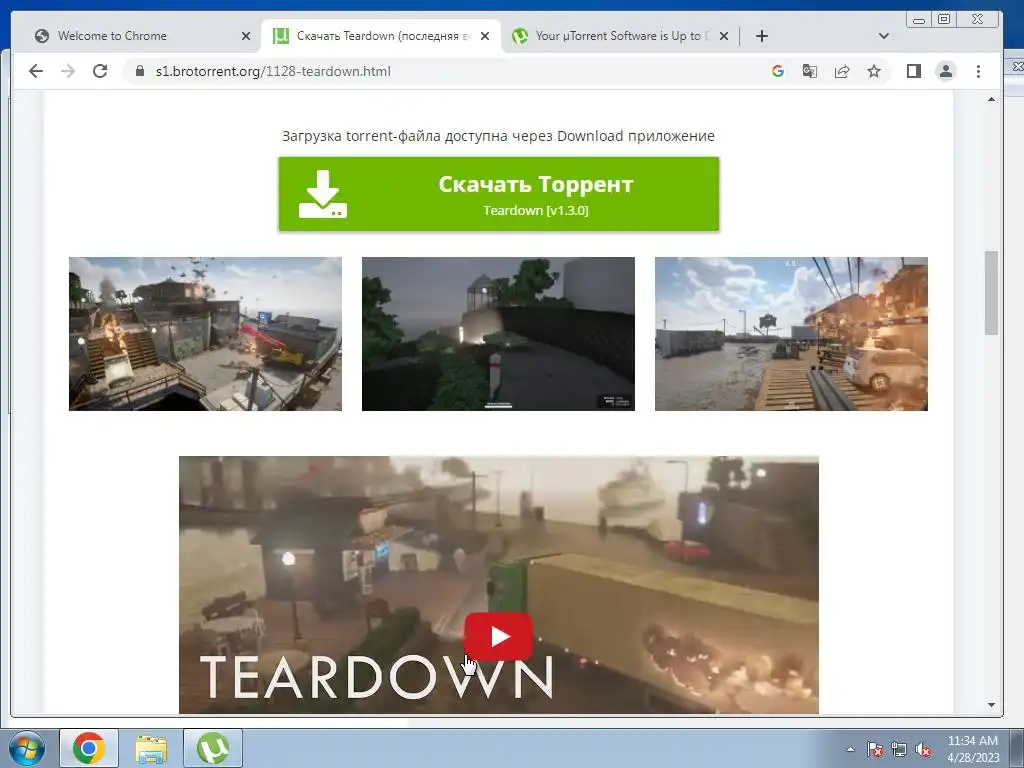The image size is (1024, 768).
Task: Play the Teardown YouTube video
Action: coord(498,636)
